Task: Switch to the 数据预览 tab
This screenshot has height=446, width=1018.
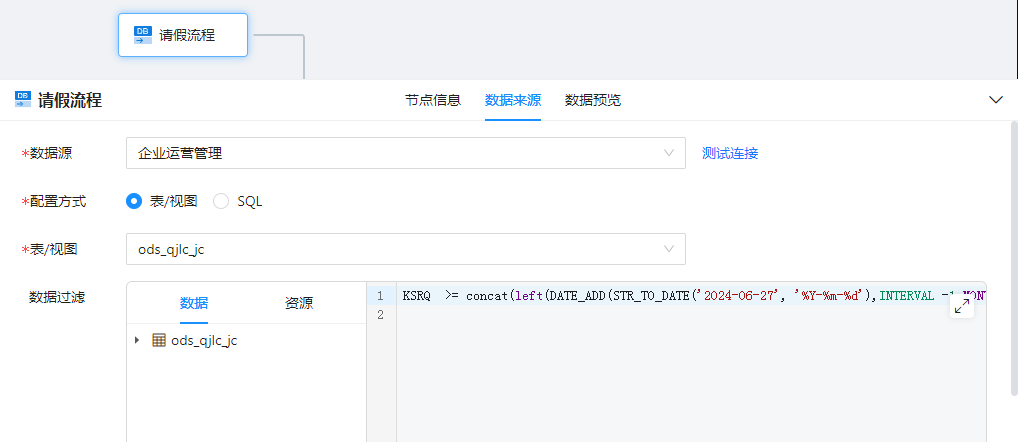Action: tap(592, 100)
